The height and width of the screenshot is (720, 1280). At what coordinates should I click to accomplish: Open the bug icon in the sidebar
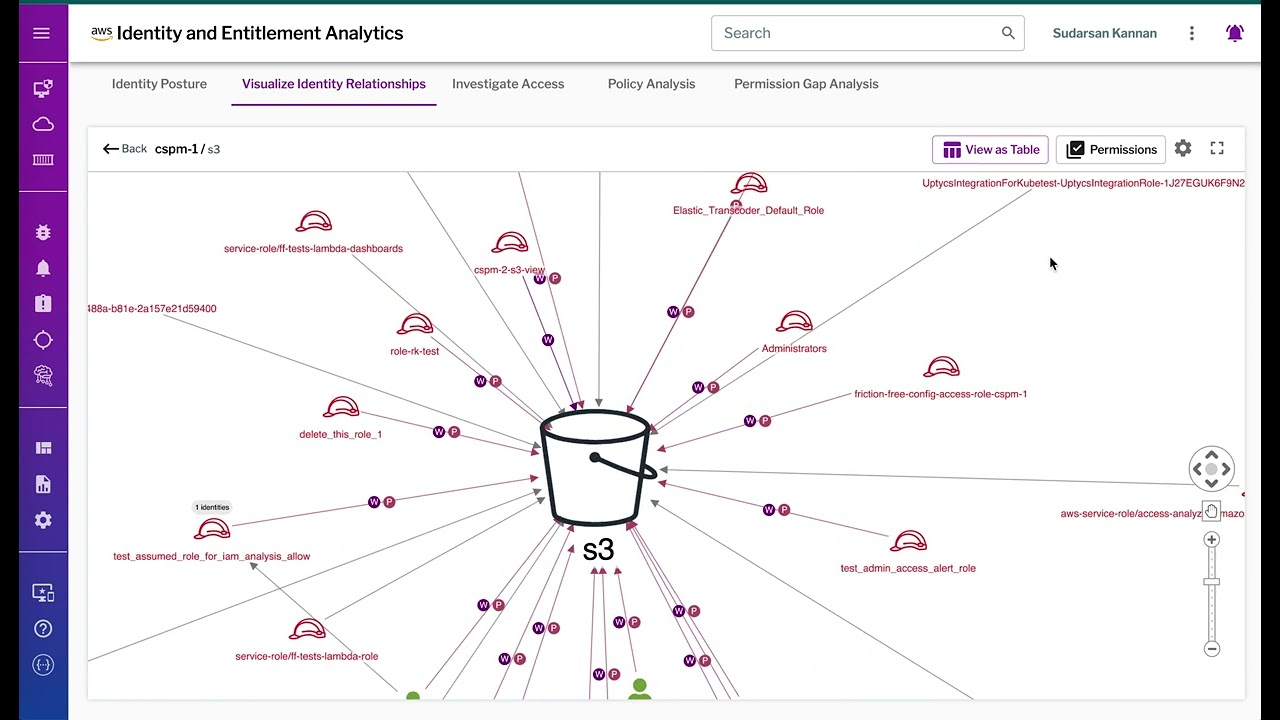tap(43, 232)
